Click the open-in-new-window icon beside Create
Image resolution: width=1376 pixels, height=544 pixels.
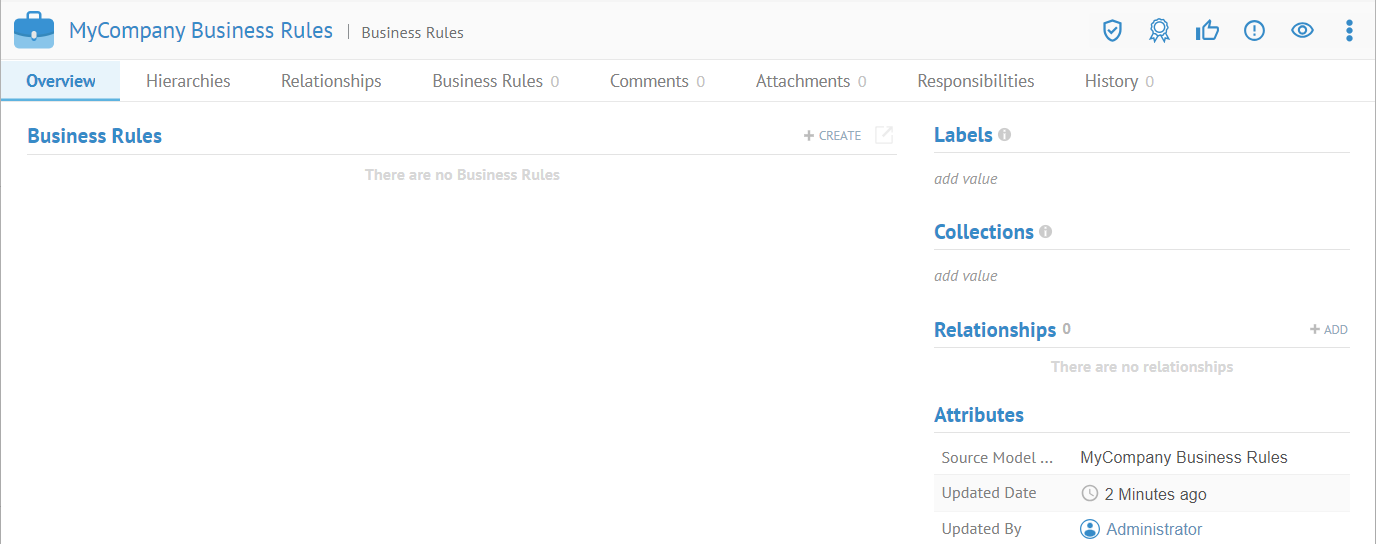[884, 135]
